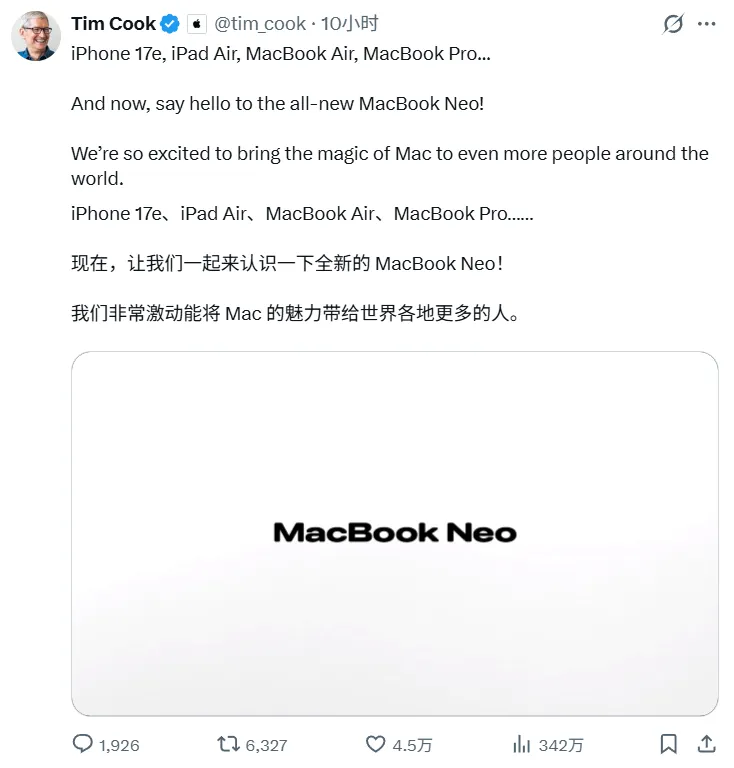Viewport: 734px width, 768px height.
Task: Open the share upload arrow icon
Action: 707,744
